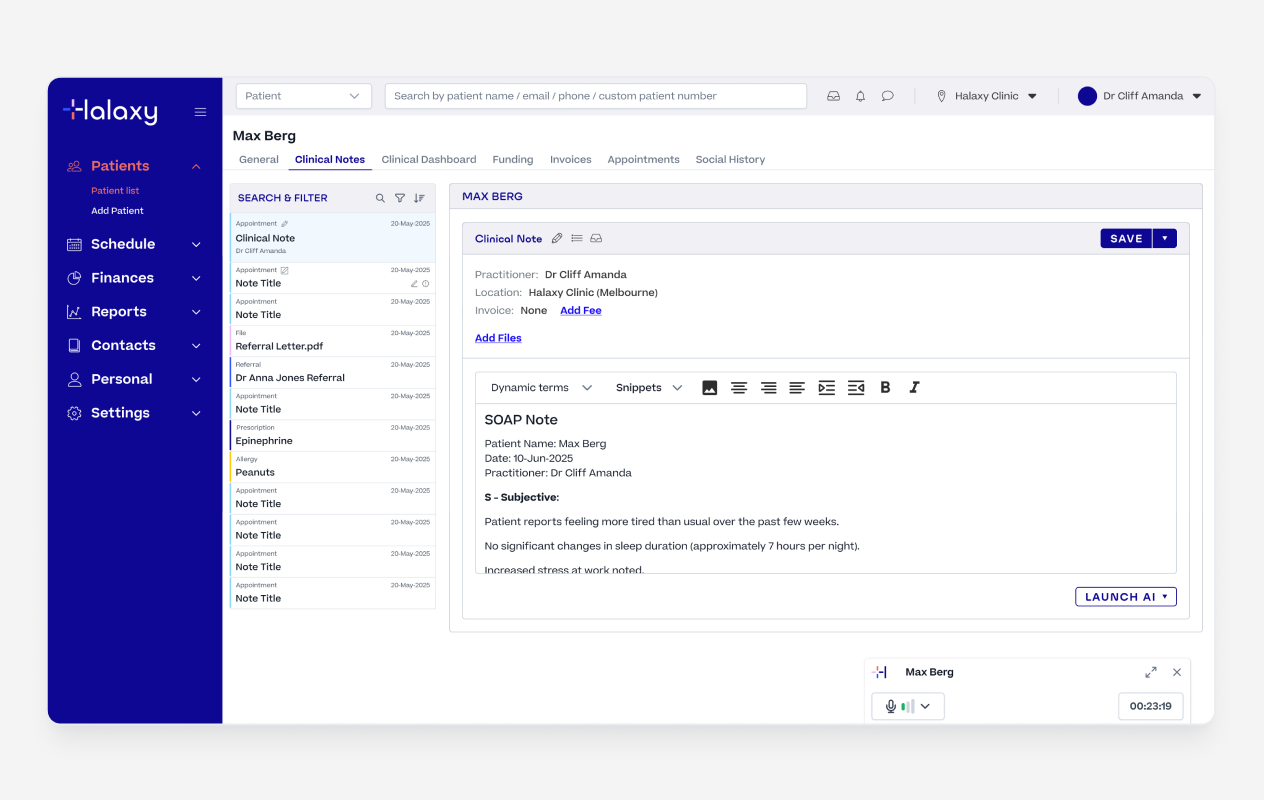Expand the Reports section chevron
The width and height of the screenshot is (1264, 800).
(196, 312)
